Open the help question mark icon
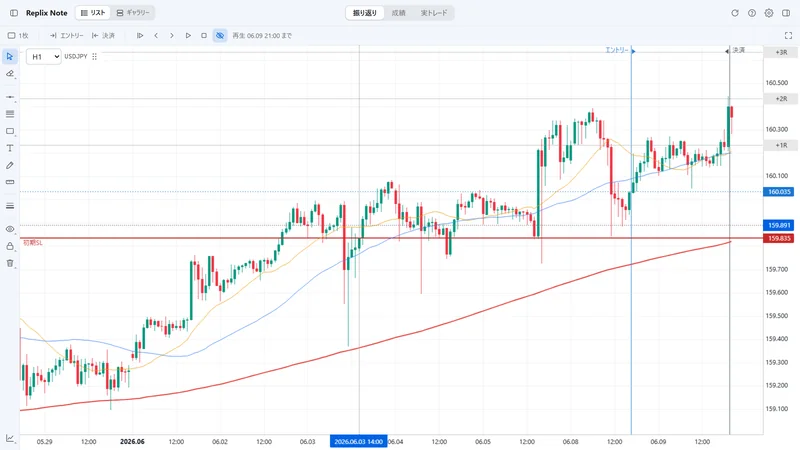 click(752, 13)
